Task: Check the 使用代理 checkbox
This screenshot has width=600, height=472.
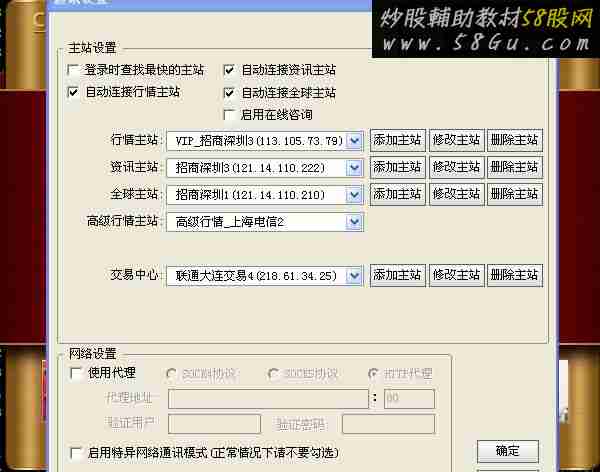Action: click(x=76, y=373)
